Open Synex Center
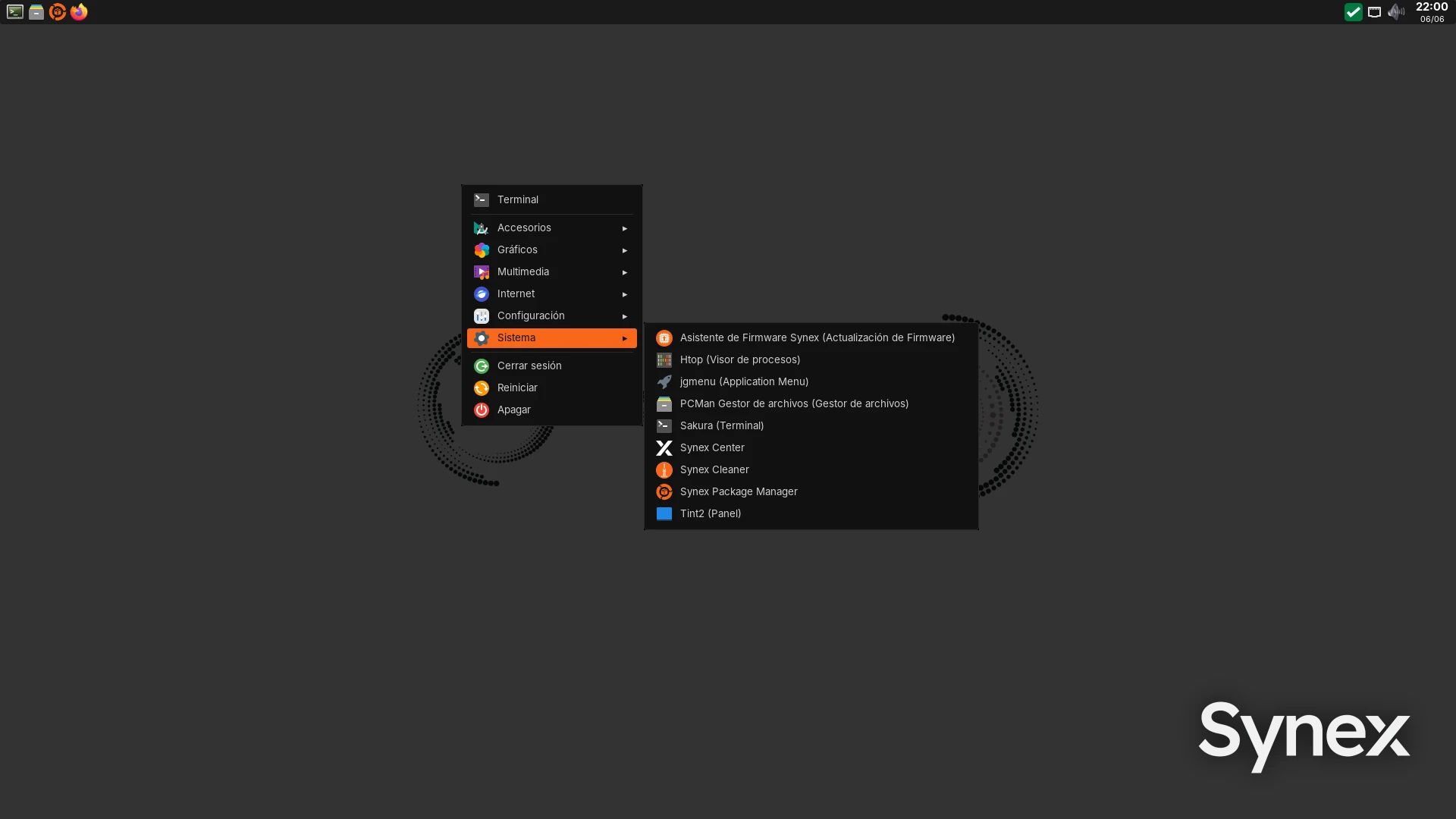The height and width of the screenshot is (819, 1456). 811,448
